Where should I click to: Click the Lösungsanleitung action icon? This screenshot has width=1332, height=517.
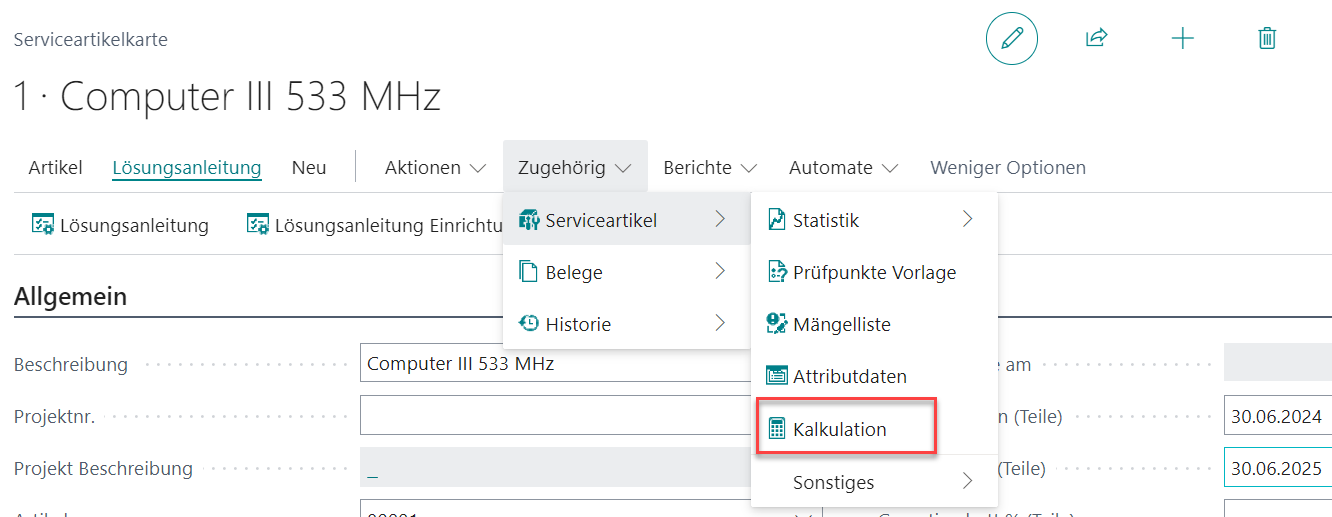pyautogui.click(x=42, y=225)
